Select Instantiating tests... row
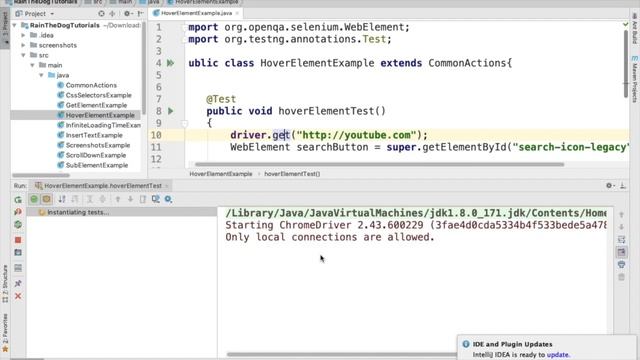 122,212
